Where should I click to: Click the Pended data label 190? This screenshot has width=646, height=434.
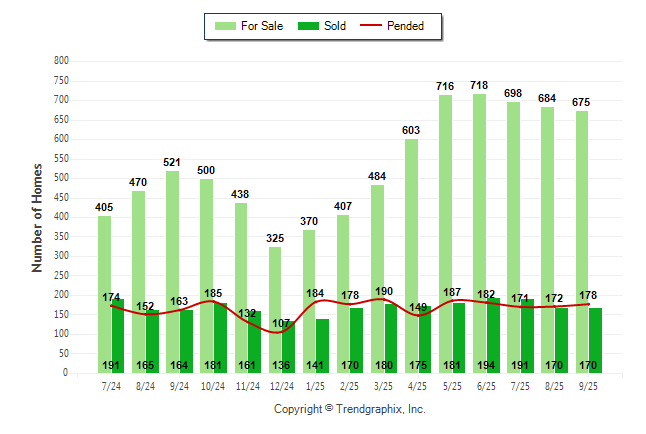[385, 291]
